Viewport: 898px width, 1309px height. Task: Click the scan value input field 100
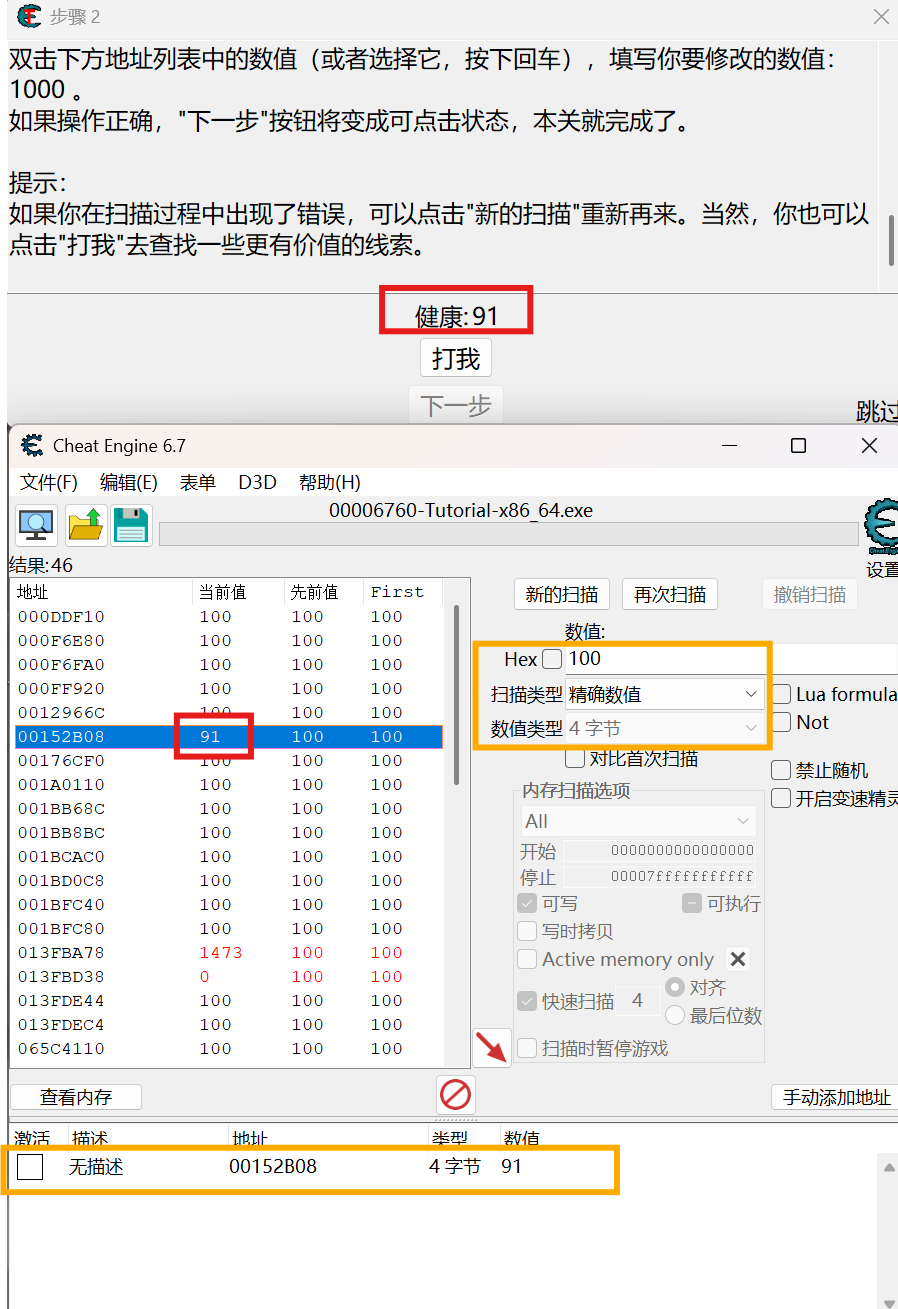[664, 659]
